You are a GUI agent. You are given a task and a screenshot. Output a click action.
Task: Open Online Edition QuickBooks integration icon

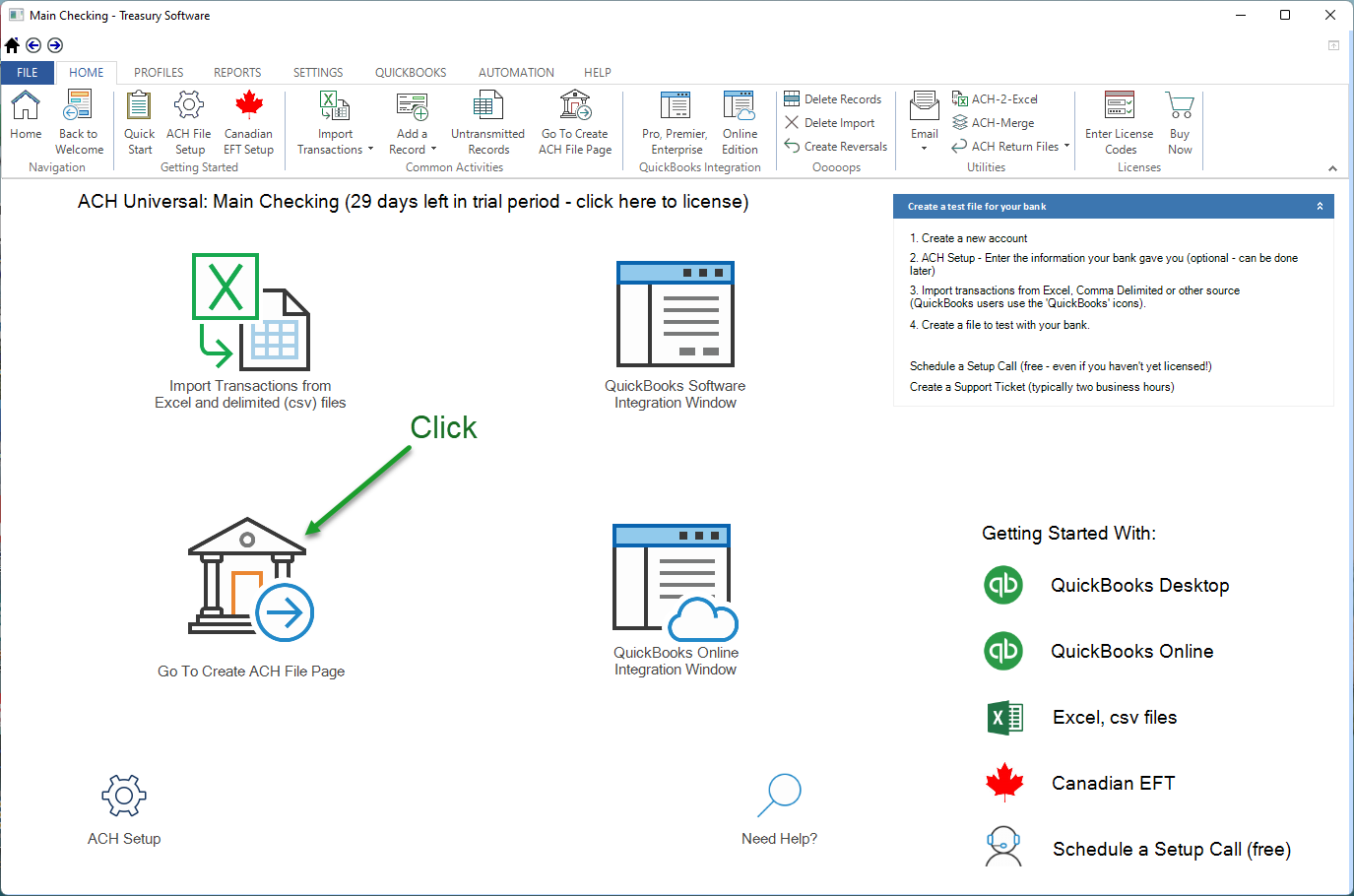coord(740,104)
